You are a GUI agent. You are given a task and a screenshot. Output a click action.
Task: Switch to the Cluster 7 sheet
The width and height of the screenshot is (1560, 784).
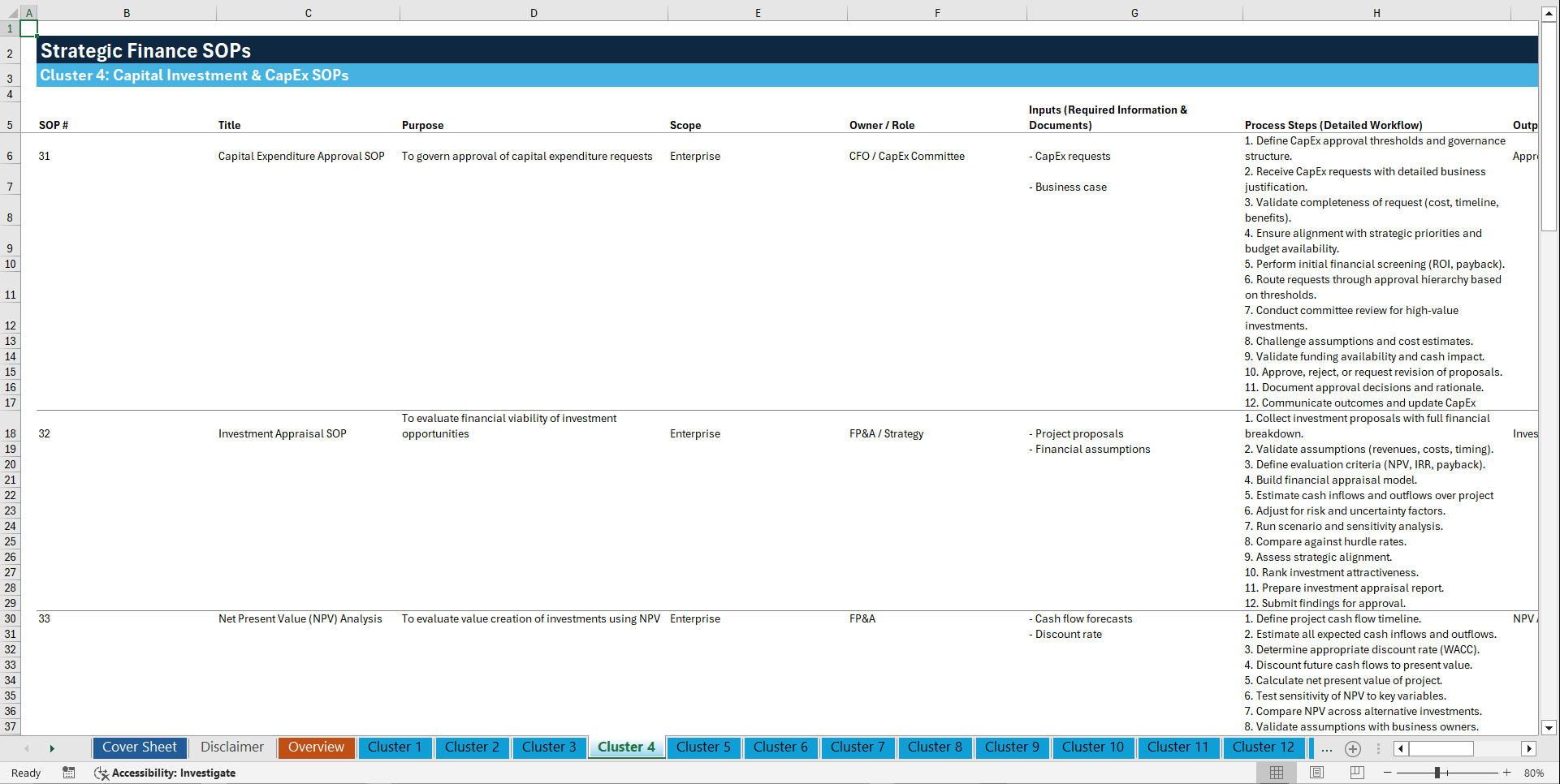click(x=858, y=747)
